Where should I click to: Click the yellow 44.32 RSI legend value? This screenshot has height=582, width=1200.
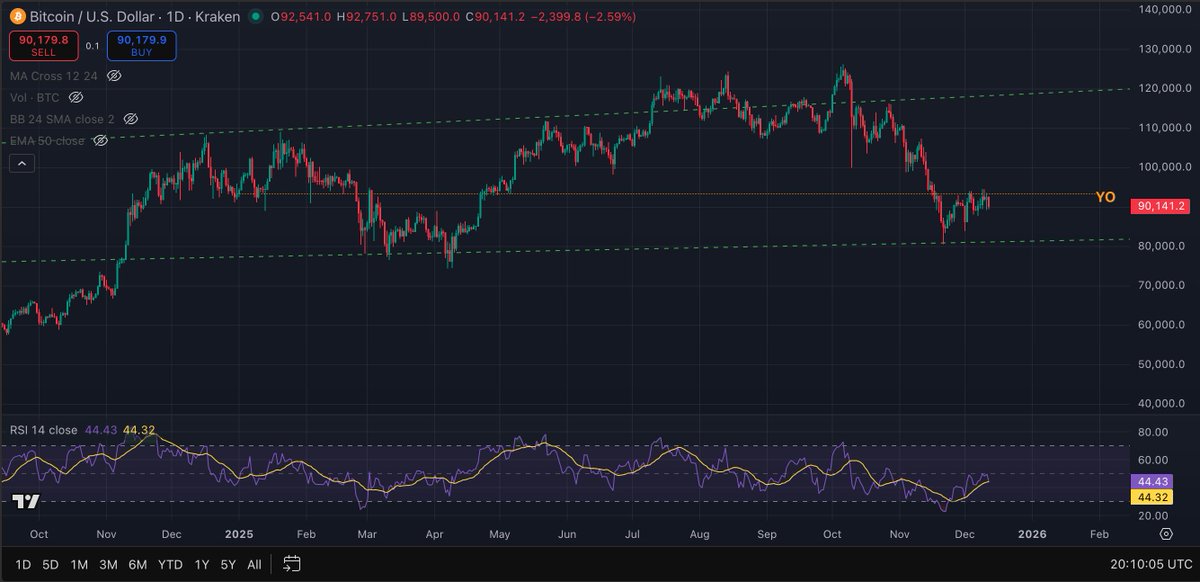point(139,430)
